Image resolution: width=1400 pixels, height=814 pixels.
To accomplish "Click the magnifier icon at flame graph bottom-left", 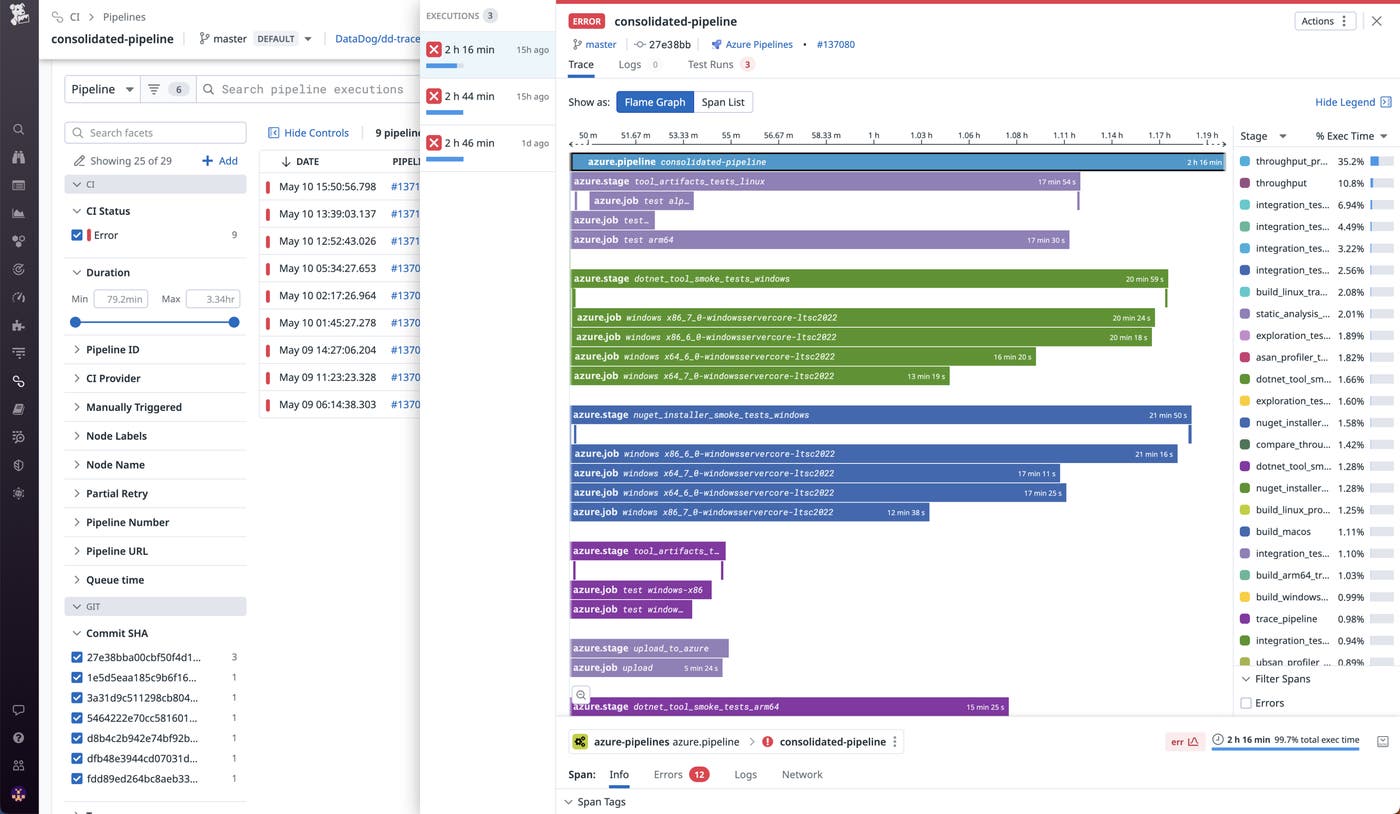I will (581, 695).
